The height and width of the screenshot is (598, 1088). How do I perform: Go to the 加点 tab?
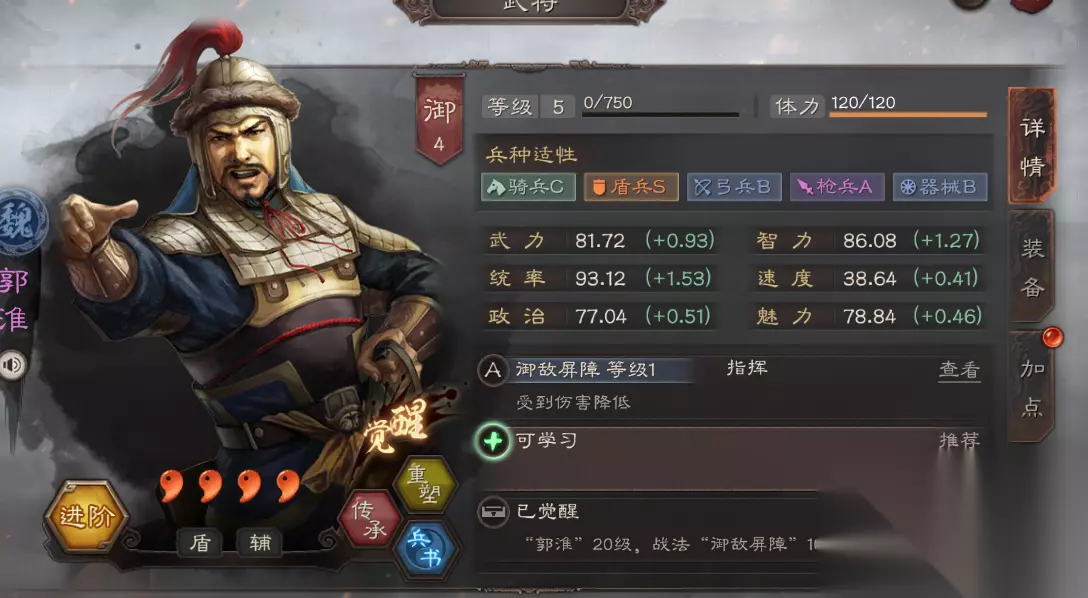point(1032,387)
